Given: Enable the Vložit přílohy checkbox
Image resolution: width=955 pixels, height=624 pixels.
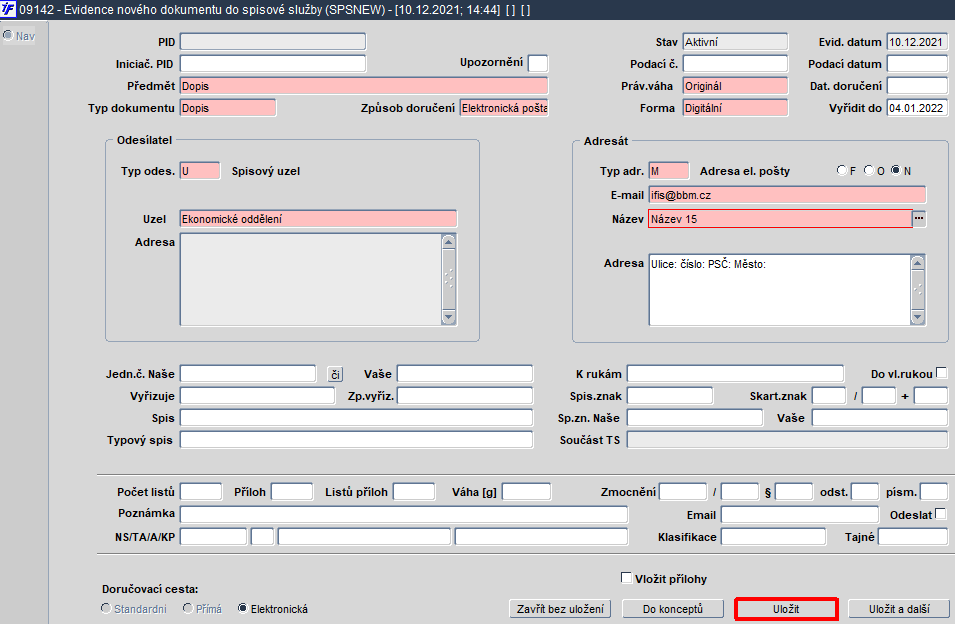Looking at the screenshot, I should click(626, 577).
